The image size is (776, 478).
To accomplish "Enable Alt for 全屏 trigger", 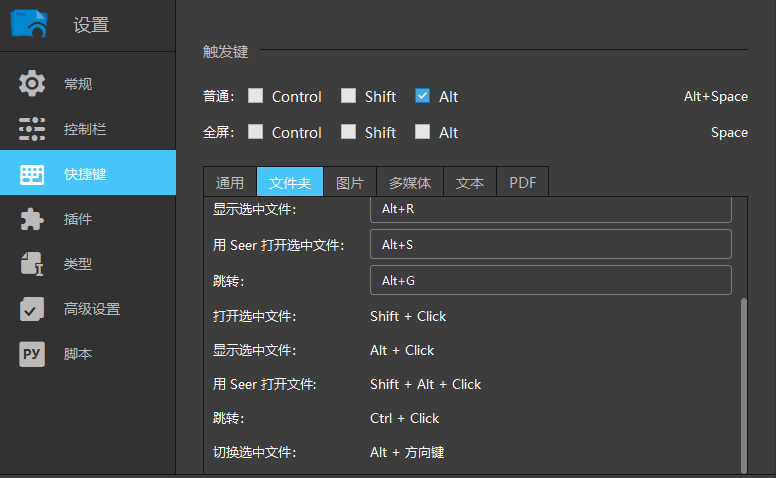I will pyautogui.click(x=422, y=132).
